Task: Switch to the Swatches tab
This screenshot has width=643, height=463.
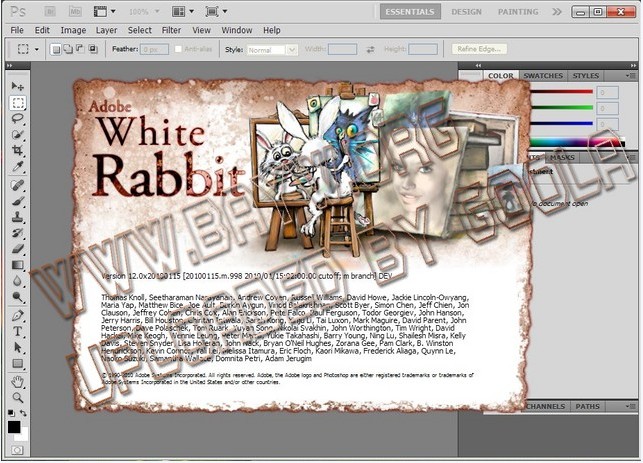Action: coord(543,75)
